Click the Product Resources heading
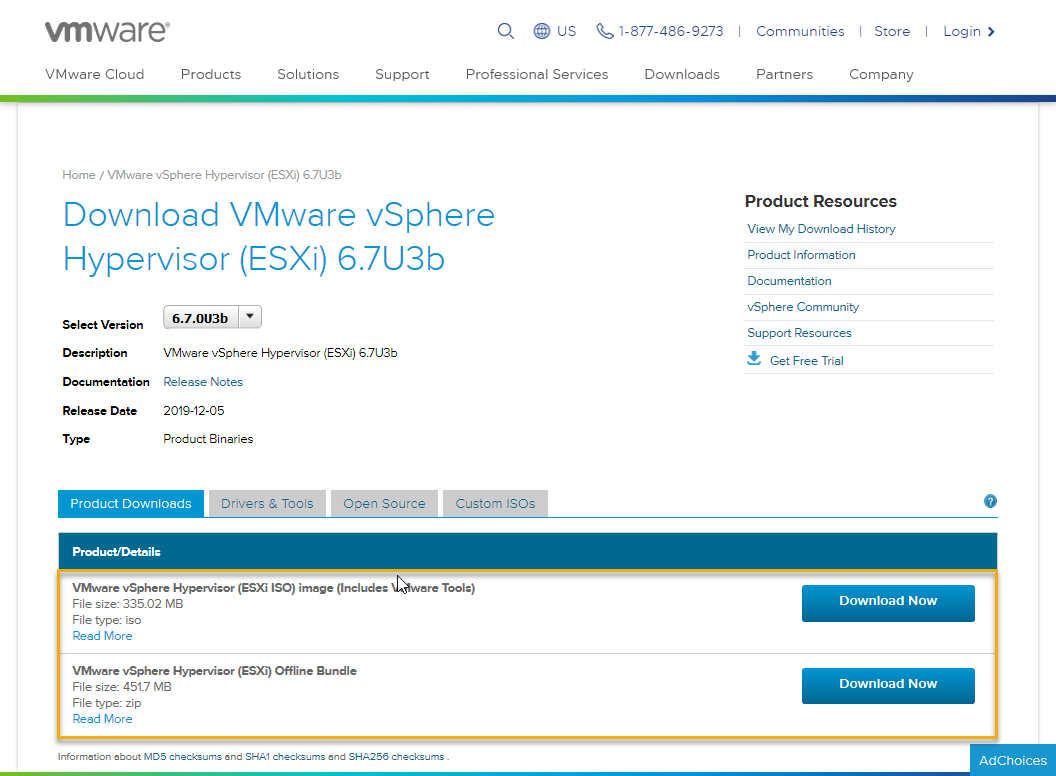This screenshot has height=776, width=1056. [x=820, y=201]
